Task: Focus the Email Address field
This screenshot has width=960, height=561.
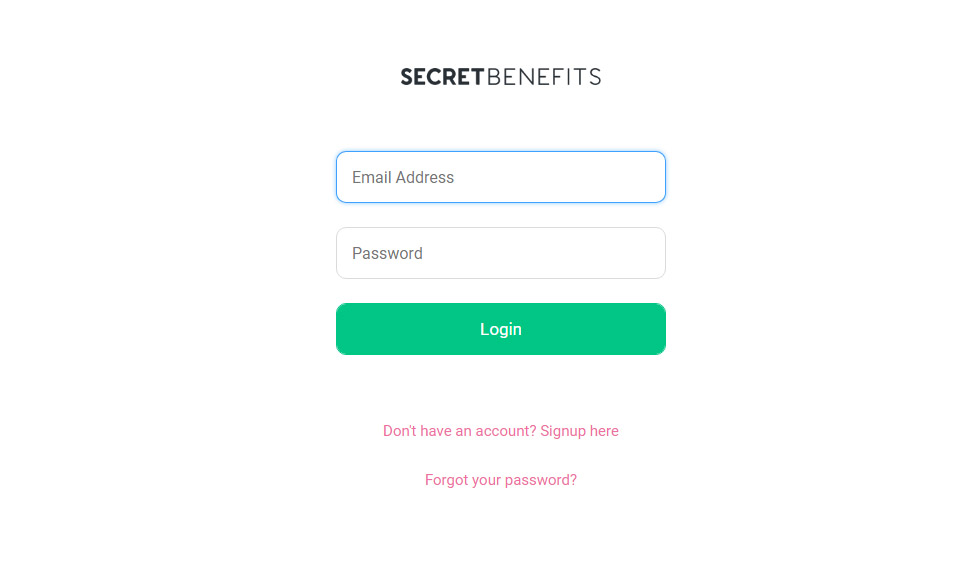Action: click(500, 177)
